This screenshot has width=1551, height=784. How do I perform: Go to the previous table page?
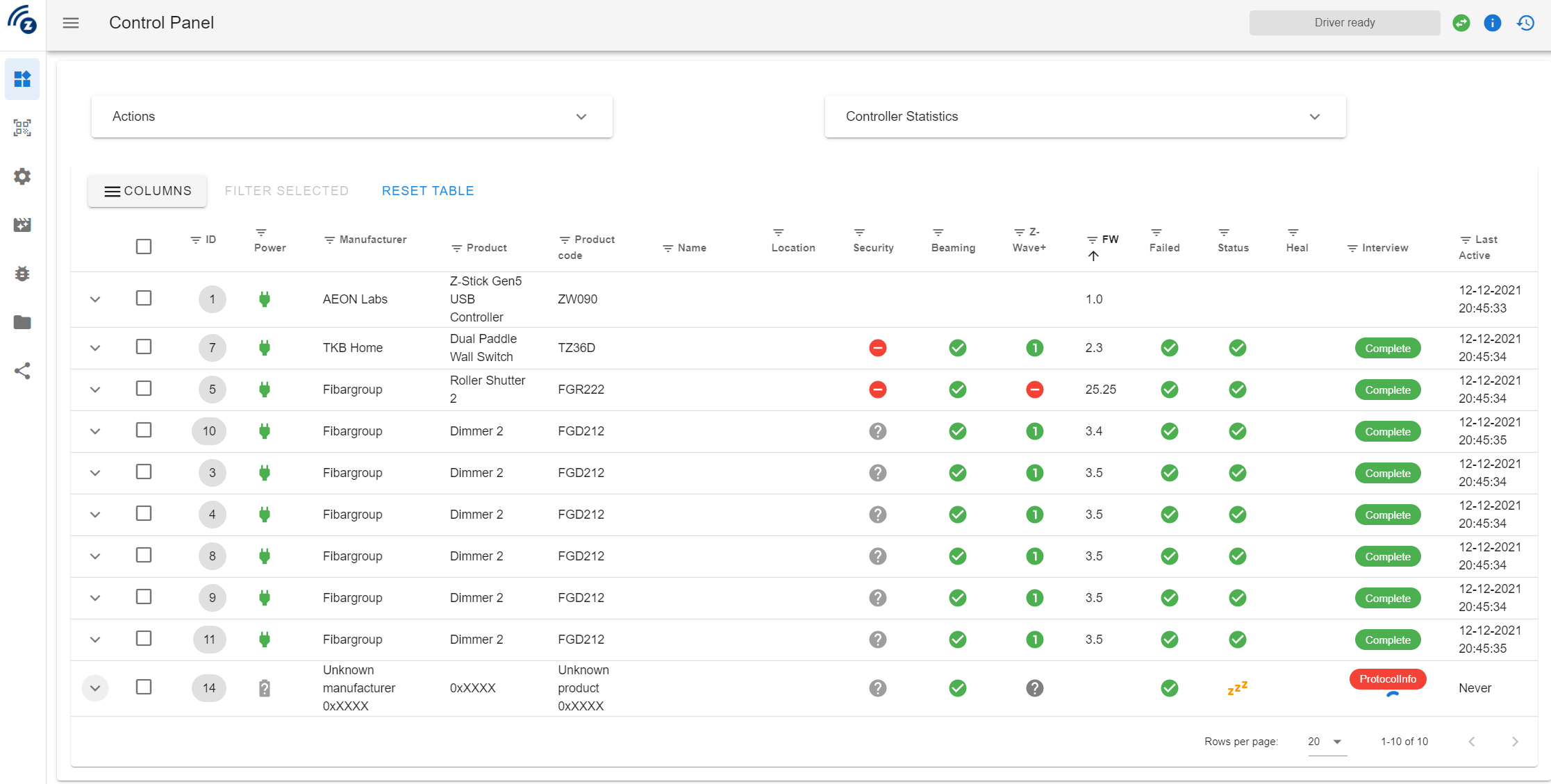pos(1472,742)
